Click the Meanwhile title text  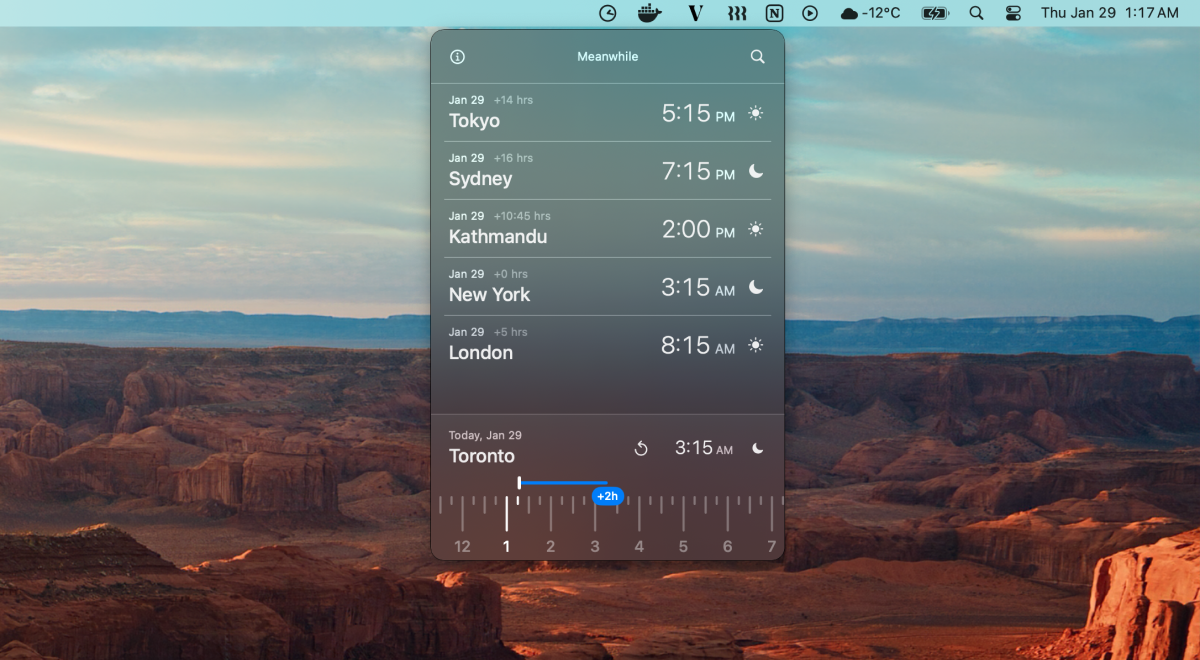608,57
